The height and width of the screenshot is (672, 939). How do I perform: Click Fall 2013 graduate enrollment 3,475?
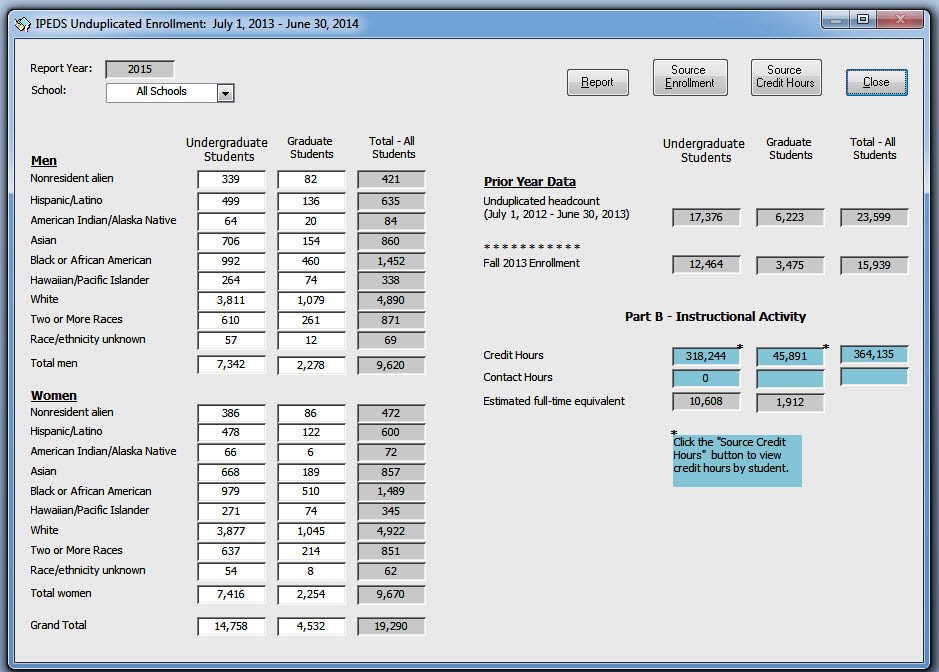coord(790,265)
